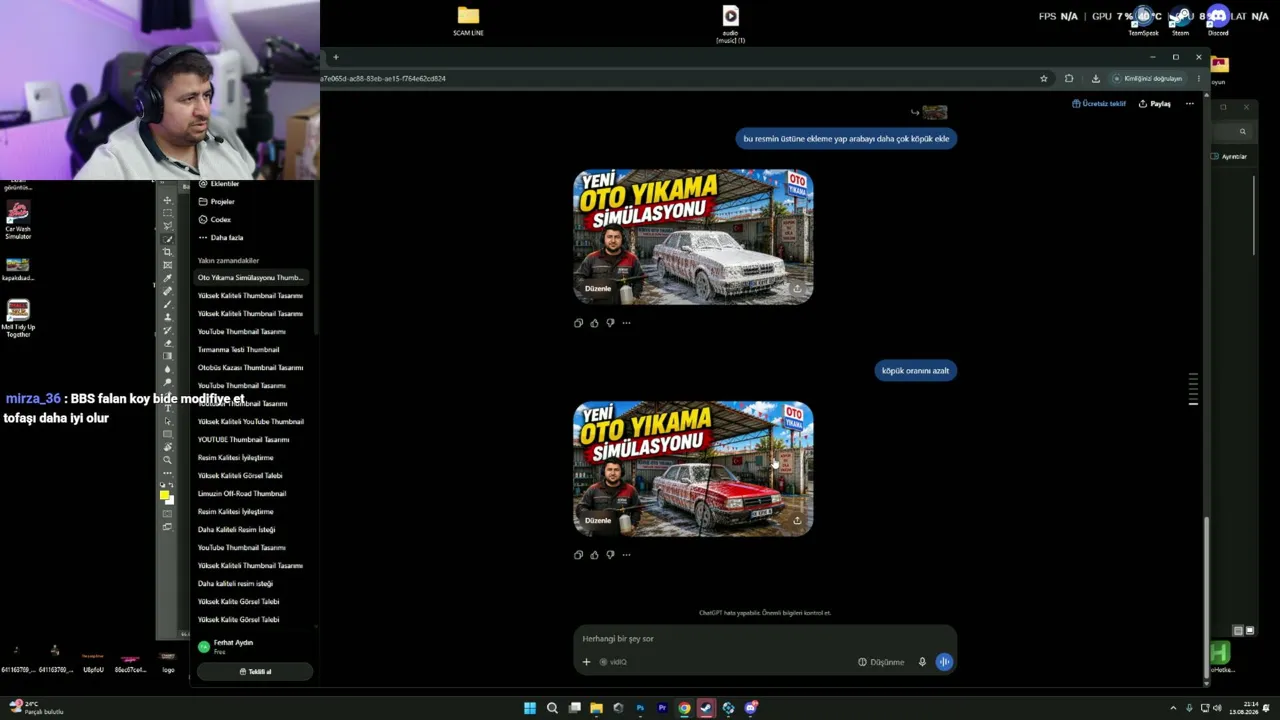Open the Chrome three-dot menu
The image size is (1280, 720).
pos(1199,79)
